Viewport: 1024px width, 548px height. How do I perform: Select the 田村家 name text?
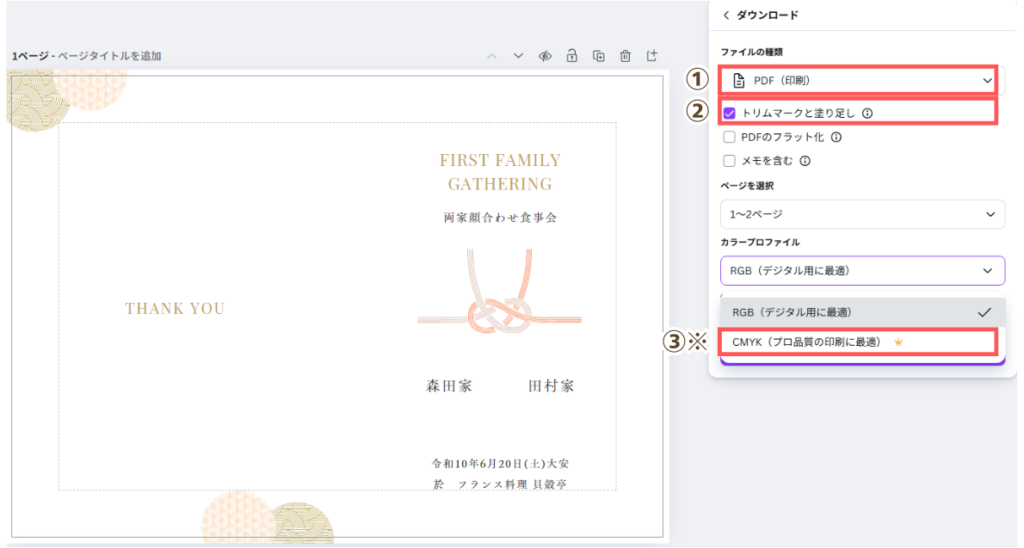551,386
